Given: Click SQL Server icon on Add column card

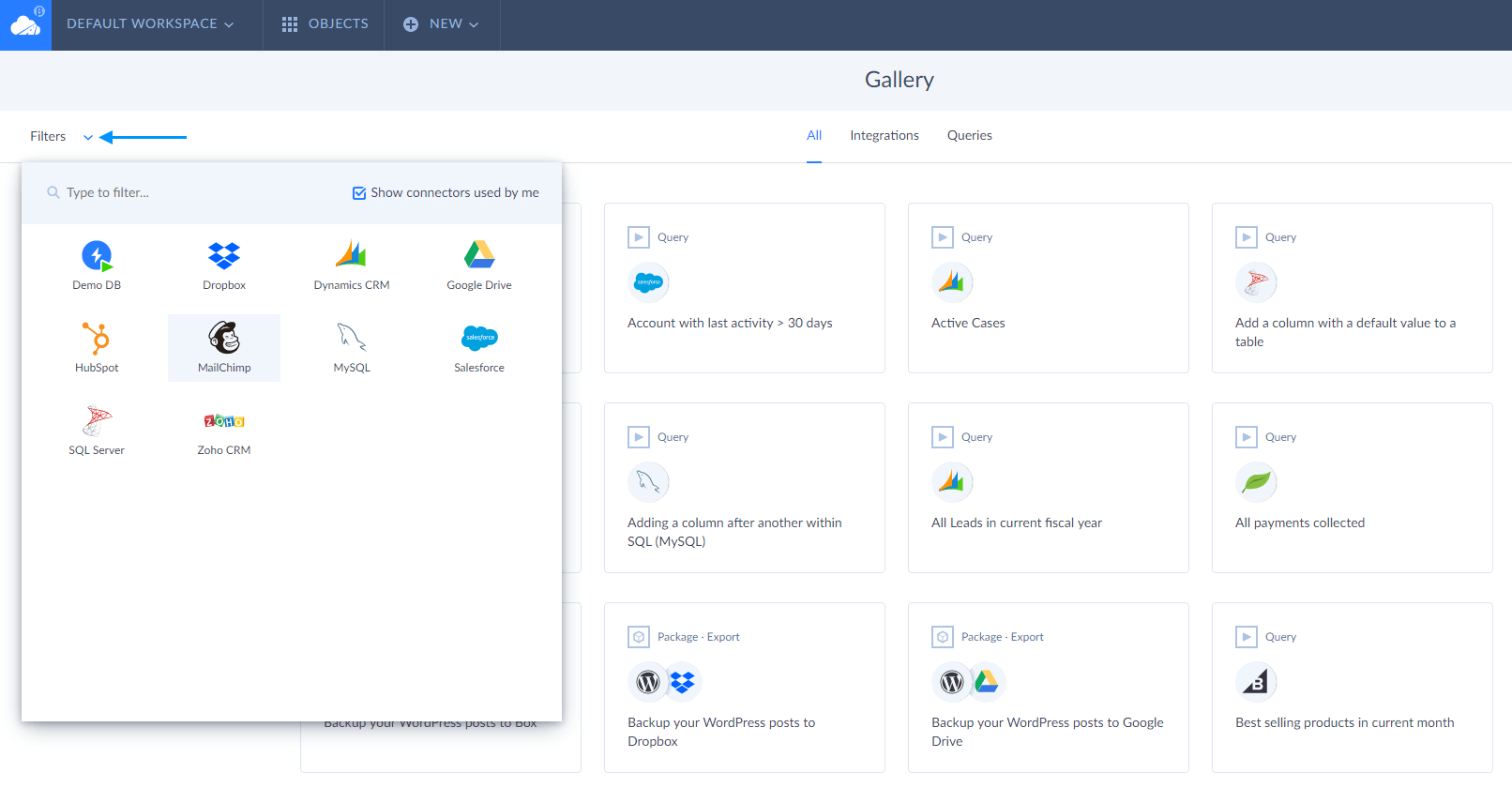Looking at the screenshot, I should 1256,282.
